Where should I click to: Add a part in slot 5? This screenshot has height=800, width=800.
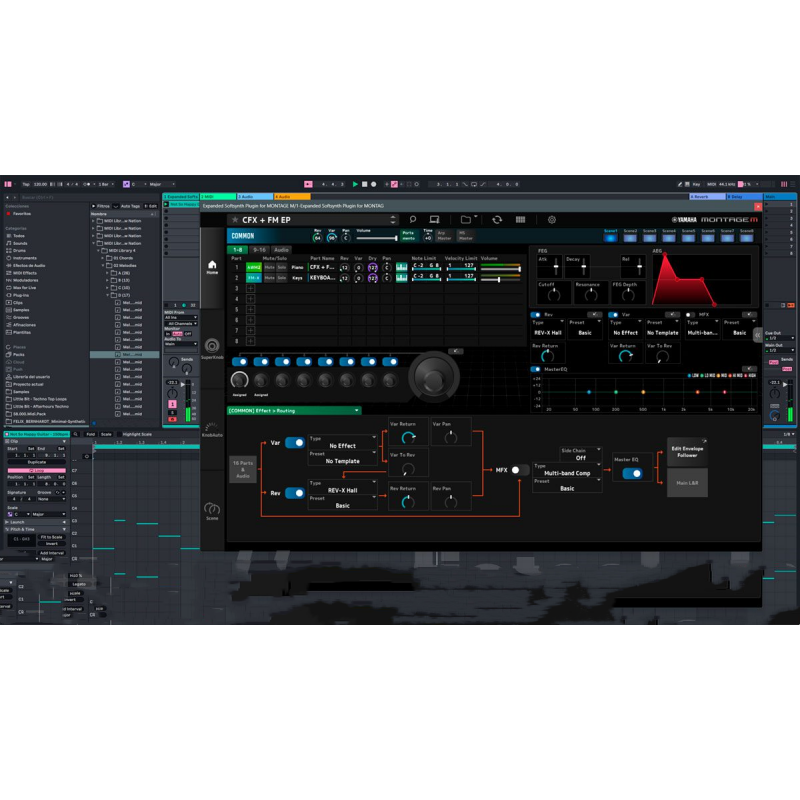pos(251,309)
